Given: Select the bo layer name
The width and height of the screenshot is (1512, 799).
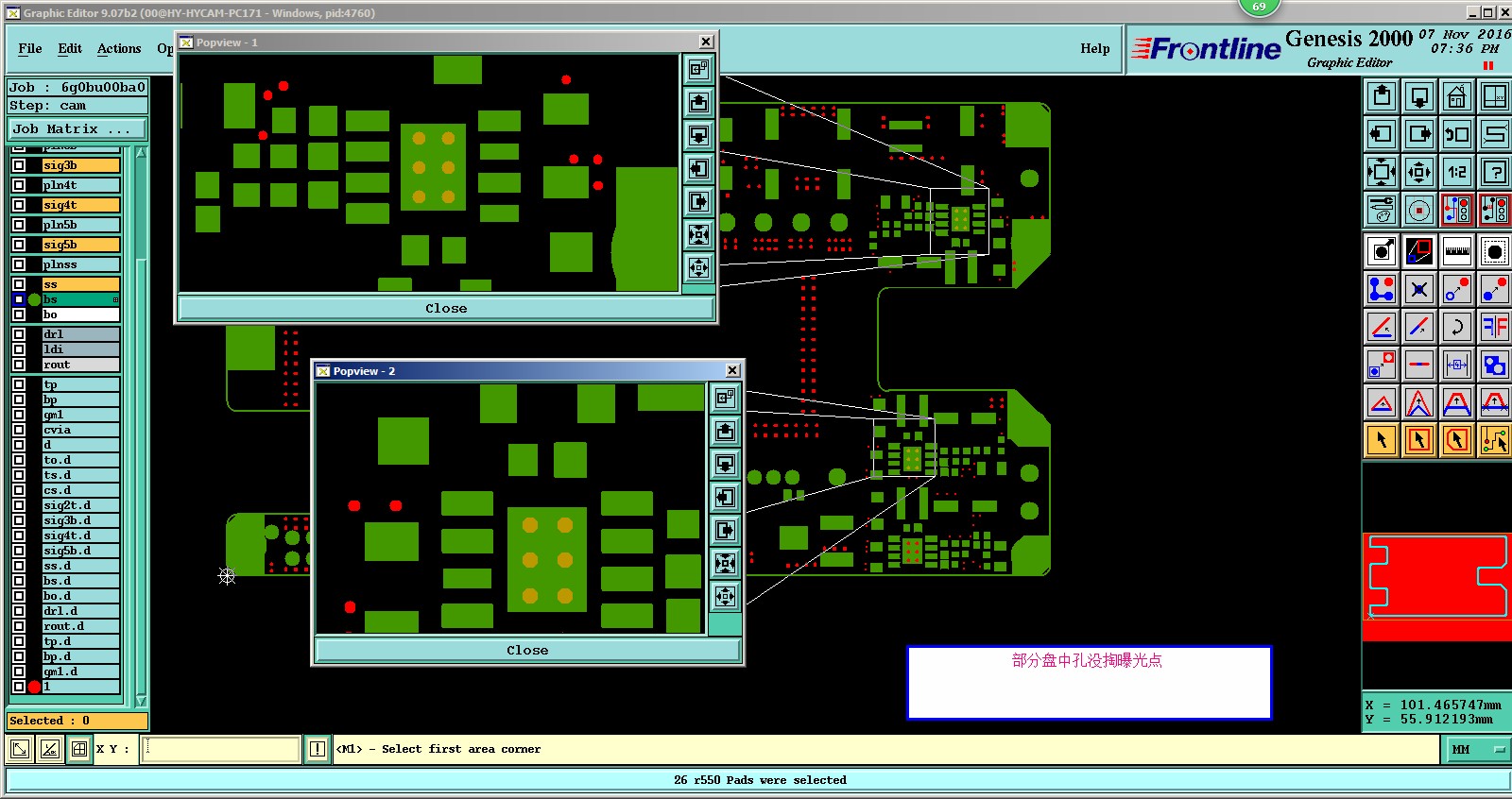Looking at the screenshot, I should 80,314.
